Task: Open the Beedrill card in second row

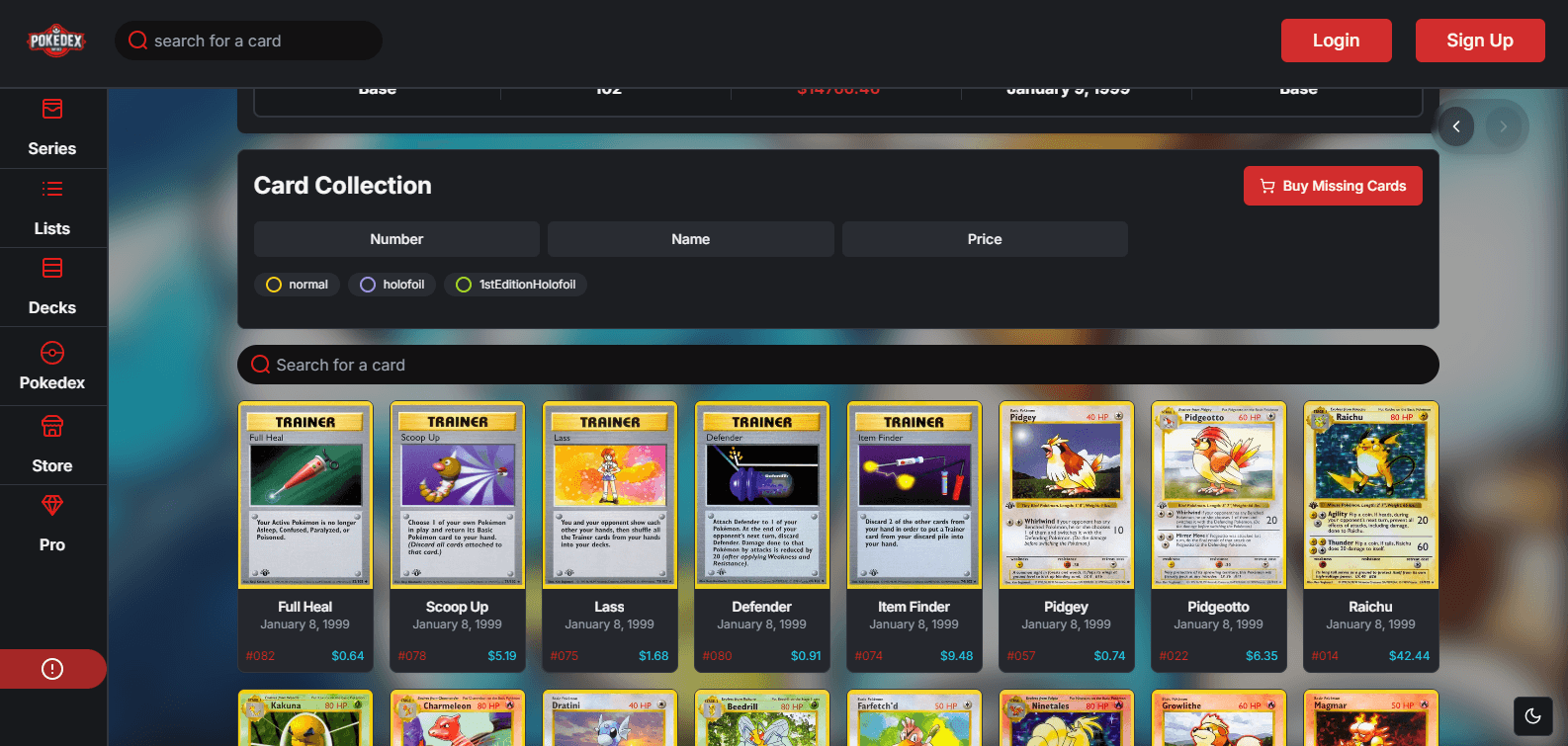Action: click(x=762, y=718)
